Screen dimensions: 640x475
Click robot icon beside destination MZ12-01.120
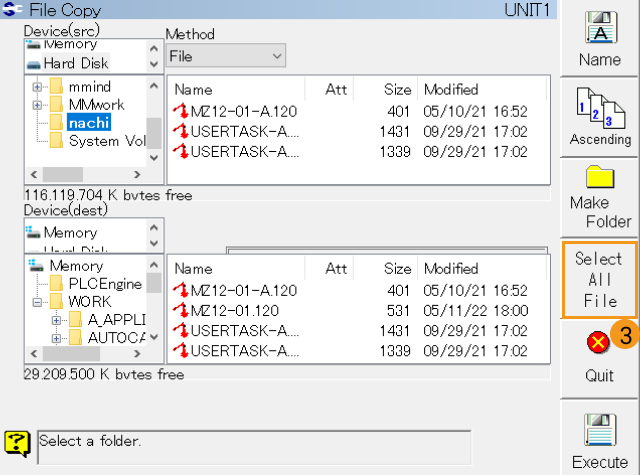click(180, 311)
